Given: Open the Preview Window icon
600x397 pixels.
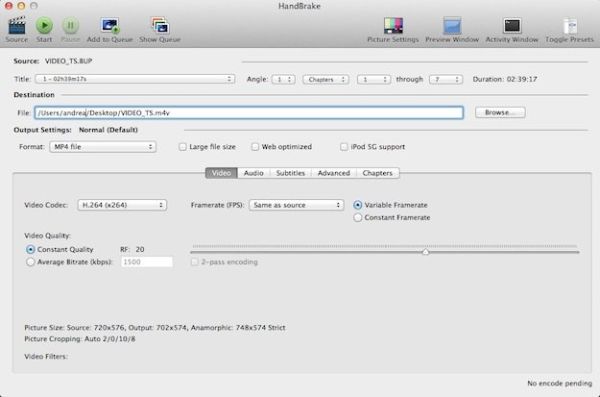Looking at the screenshot, I should [452, 26].
